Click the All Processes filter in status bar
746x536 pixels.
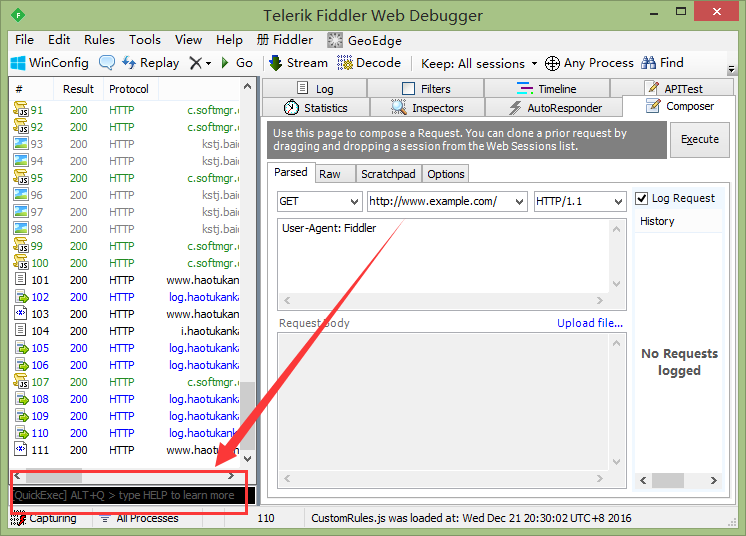[139, 518]
